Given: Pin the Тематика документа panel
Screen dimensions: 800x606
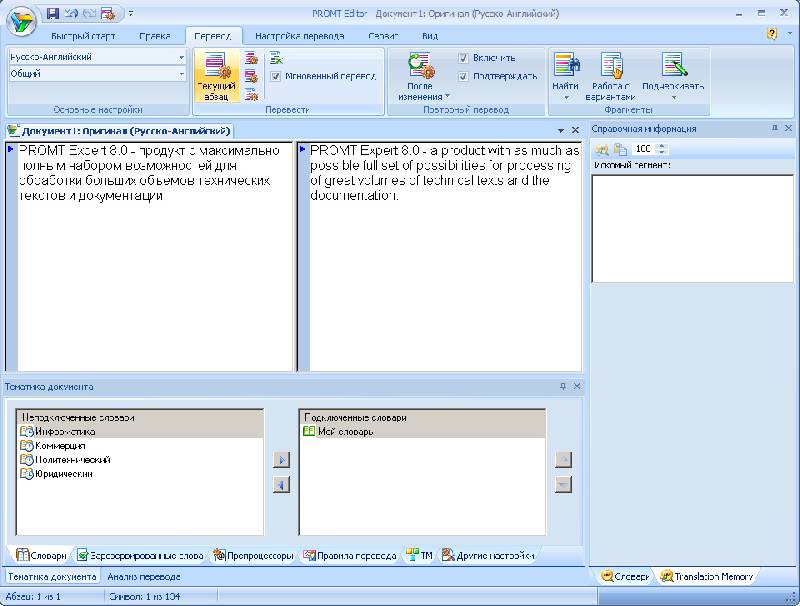Looking at the screenshot, I should (x=563, y=386).
